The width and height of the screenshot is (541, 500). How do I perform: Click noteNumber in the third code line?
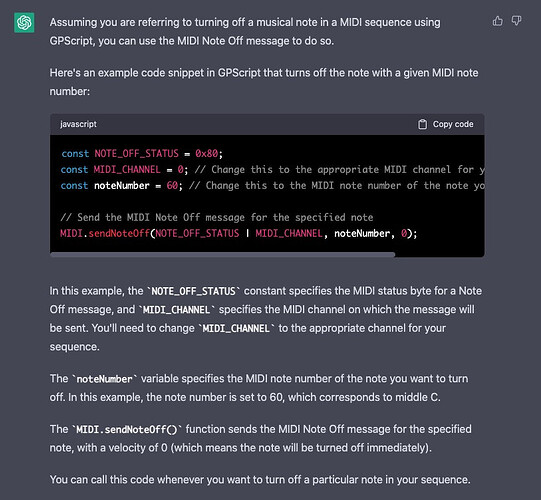point(122,186)
